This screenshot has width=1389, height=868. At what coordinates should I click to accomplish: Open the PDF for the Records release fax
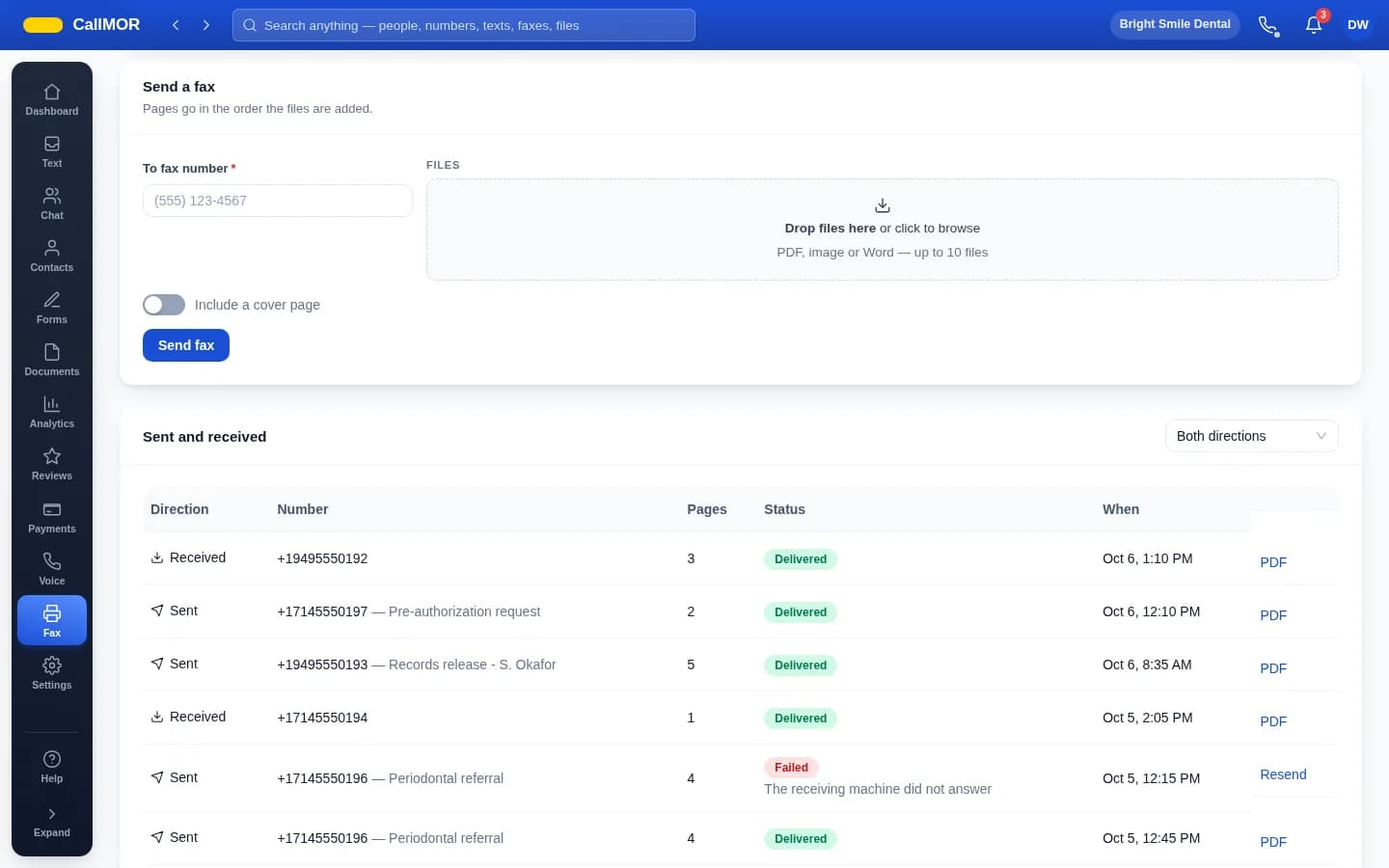click(1273, 668)
